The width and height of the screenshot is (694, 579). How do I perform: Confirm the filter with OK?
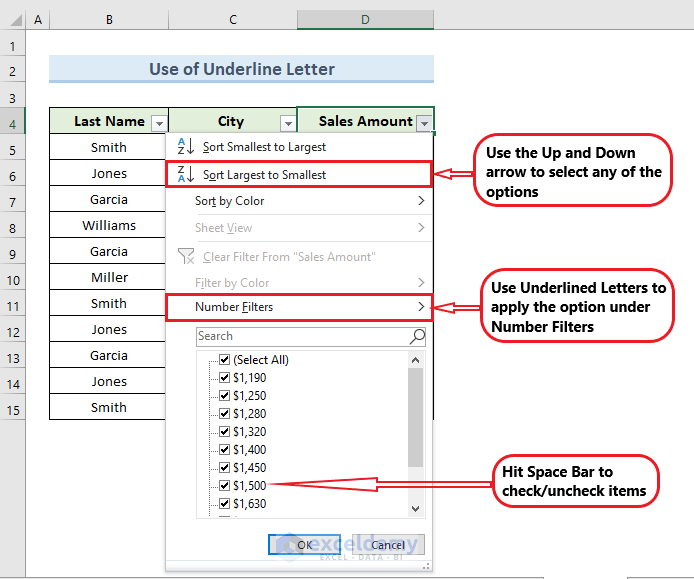click(x=305, y=544)
